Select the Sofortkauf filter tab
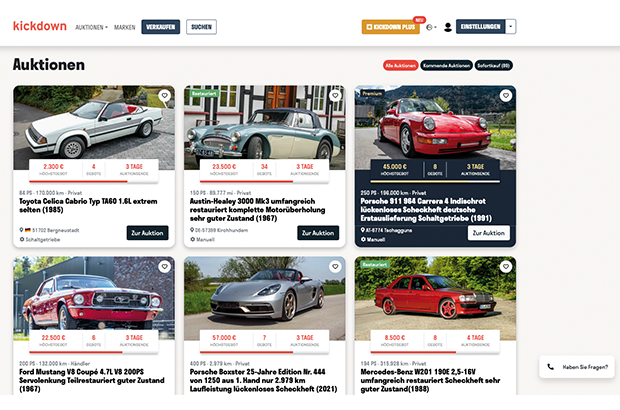 [493, 66]
